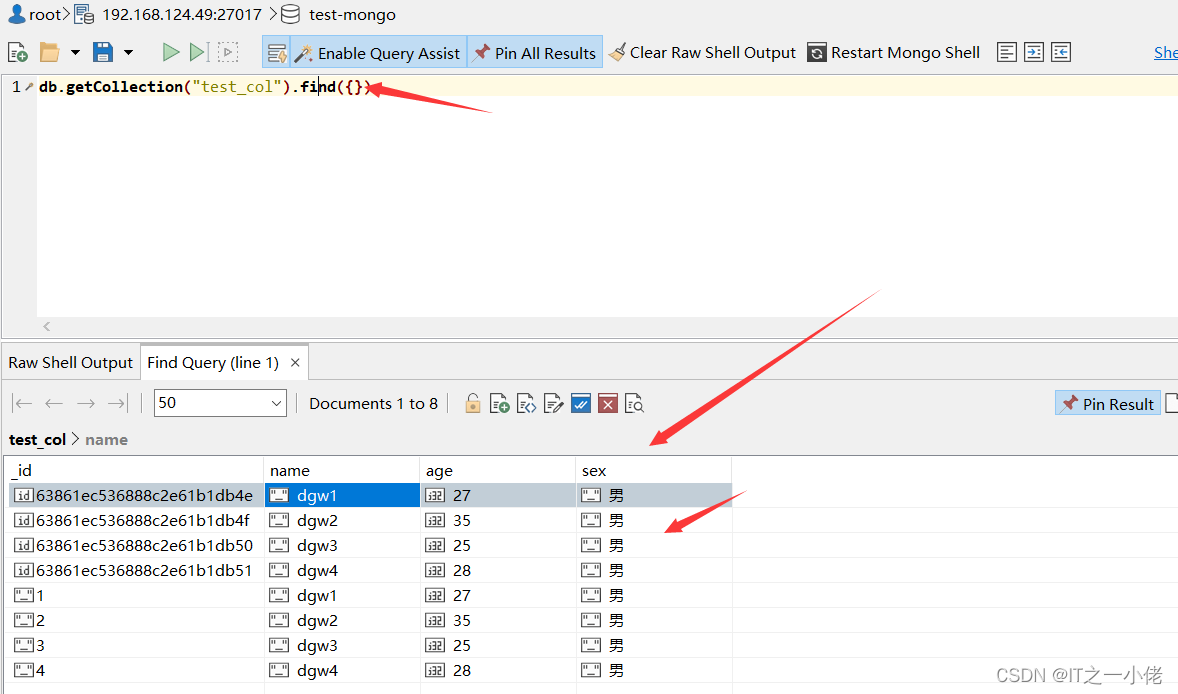Select id cell 63861ec536888c2e61b1db4e
Viewport: 1178px width, 694px height.
click(136, 496)
